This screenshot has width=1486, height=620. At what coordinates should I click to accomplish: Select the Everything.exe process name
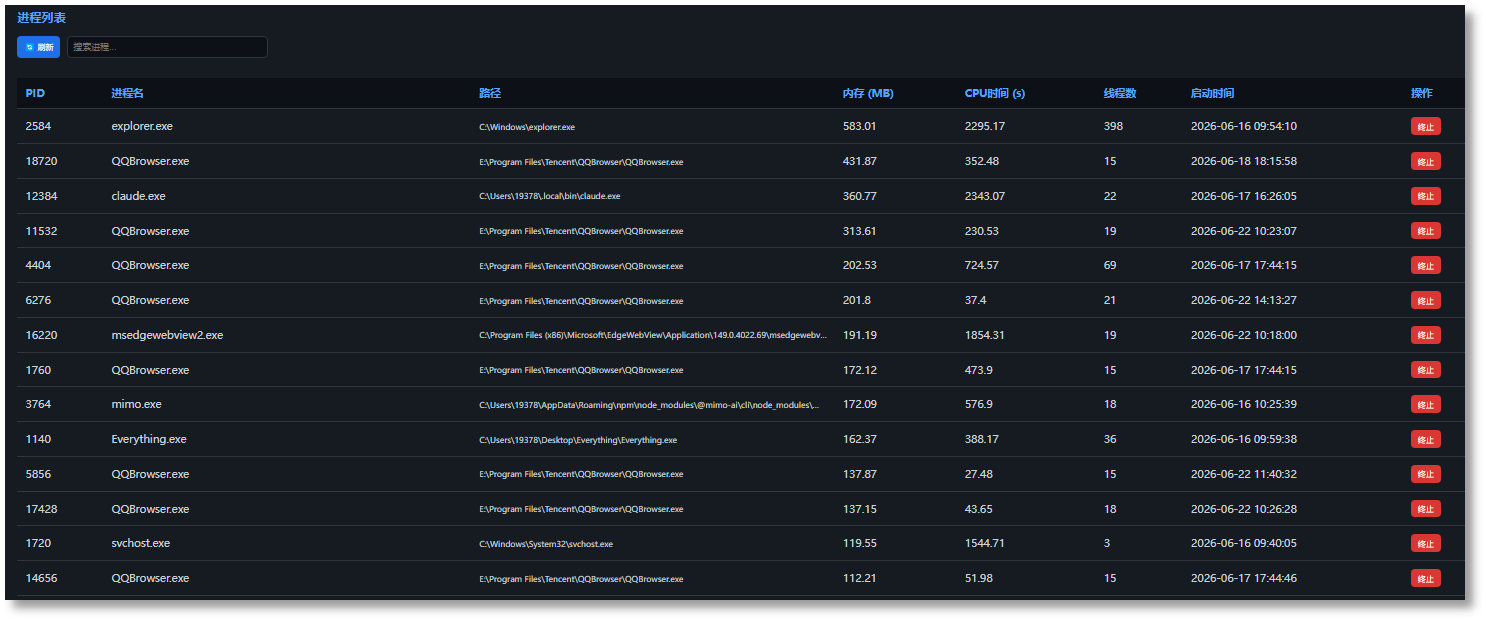click(x=149, y=439)
